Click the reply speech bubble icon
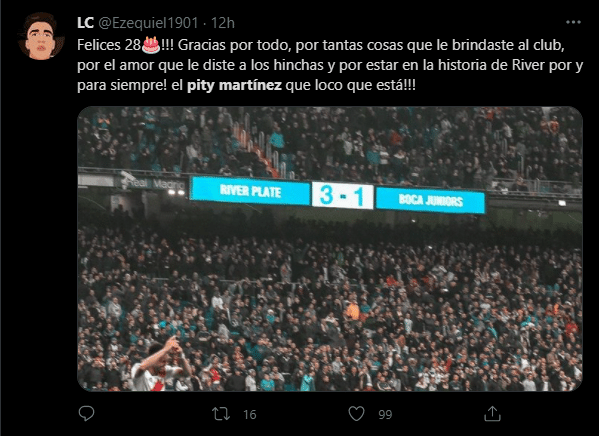Viewport: 599px width, 436px height. [86, 413]
